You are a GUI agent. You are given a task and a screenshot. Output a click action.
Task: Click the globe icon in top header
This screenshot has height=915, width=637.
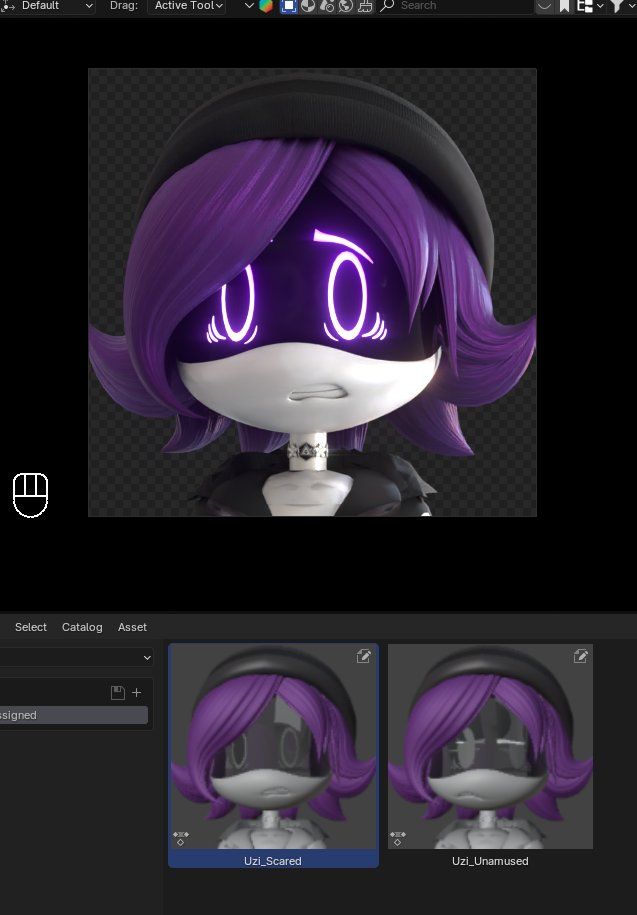point(346,6)
